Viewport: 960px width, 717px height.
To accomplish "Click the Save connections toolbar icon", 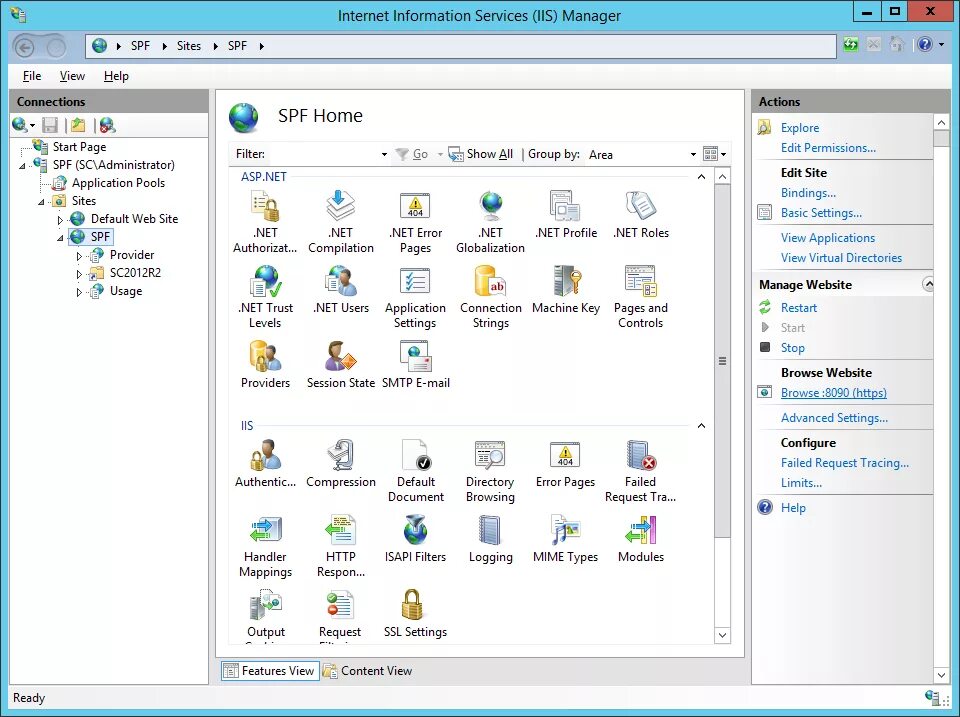I will [x=50, y=126].
